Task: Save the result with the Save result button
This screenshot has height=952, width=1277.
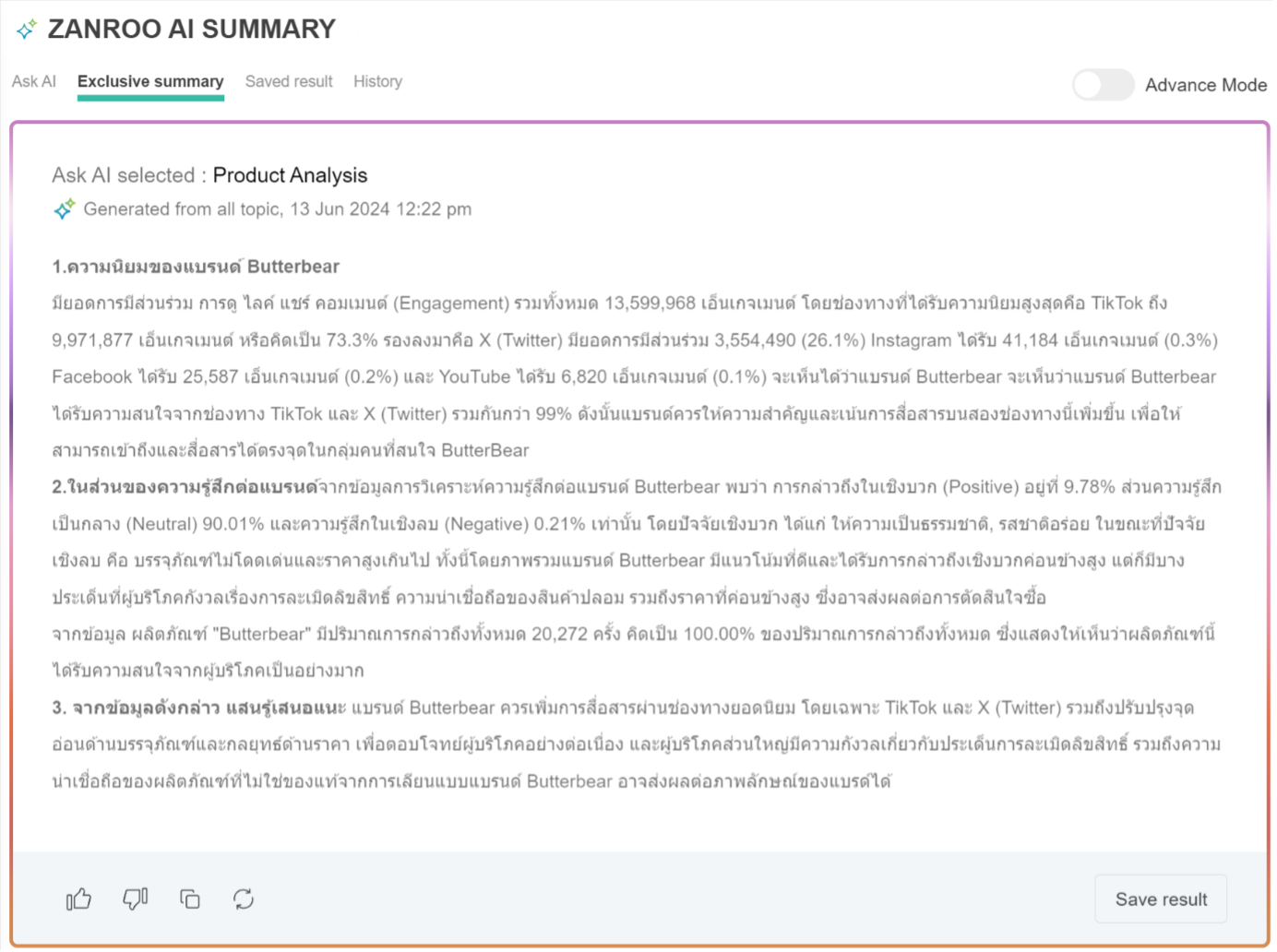Action: [1161, 899]
